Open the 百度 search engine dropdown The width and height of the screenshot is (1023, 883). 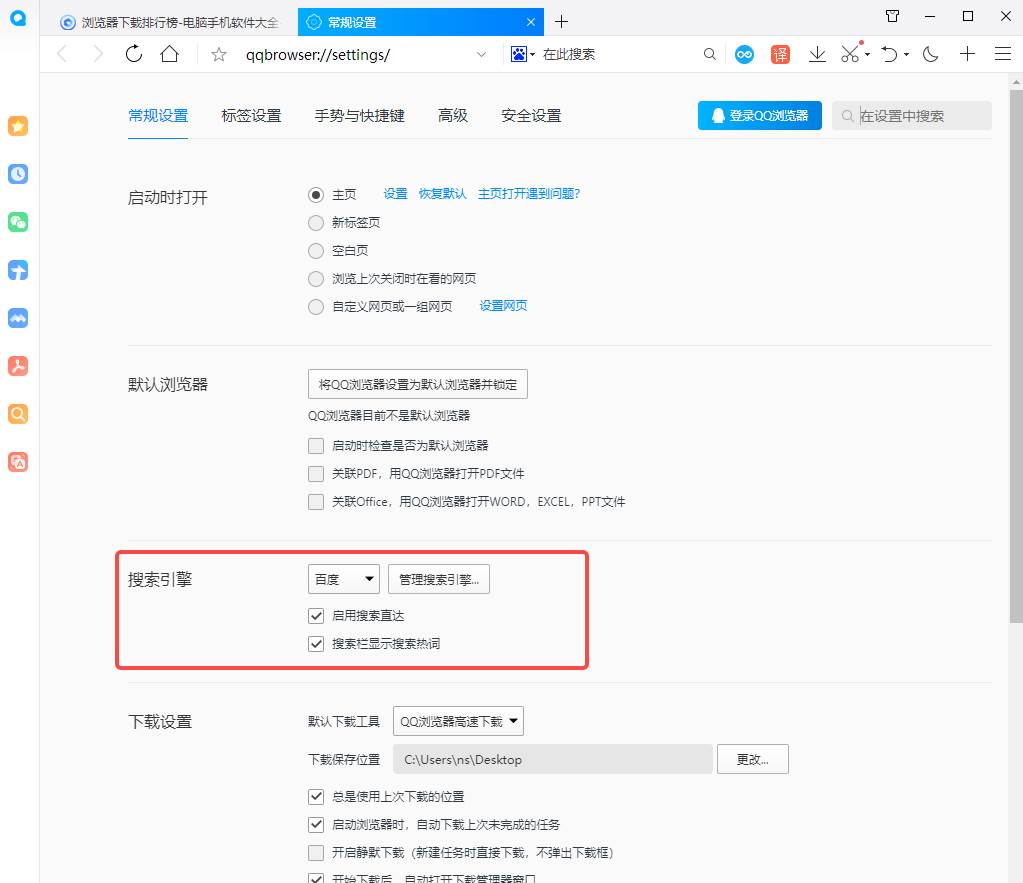(344, 579)
